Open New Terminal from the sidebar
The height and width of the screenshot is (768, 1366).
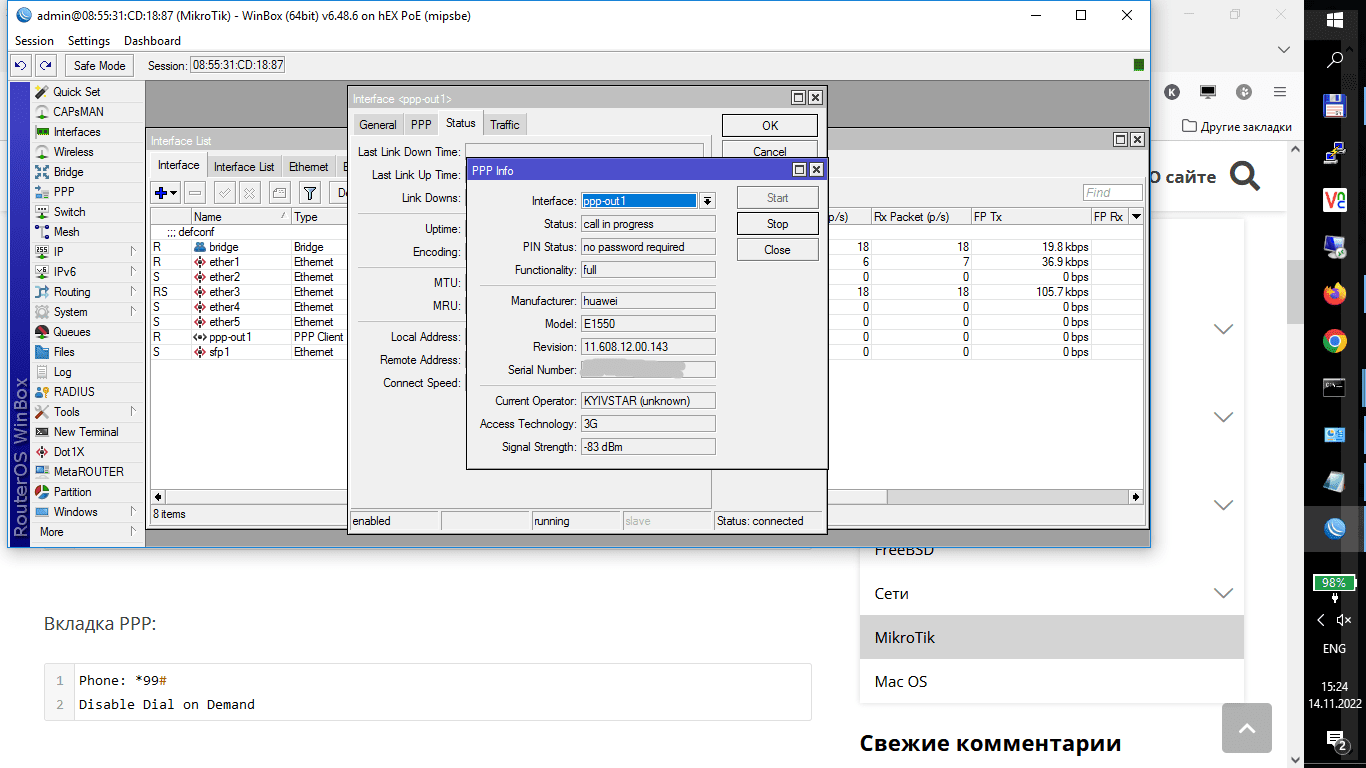pyautogui.click(x=85, y=432)
